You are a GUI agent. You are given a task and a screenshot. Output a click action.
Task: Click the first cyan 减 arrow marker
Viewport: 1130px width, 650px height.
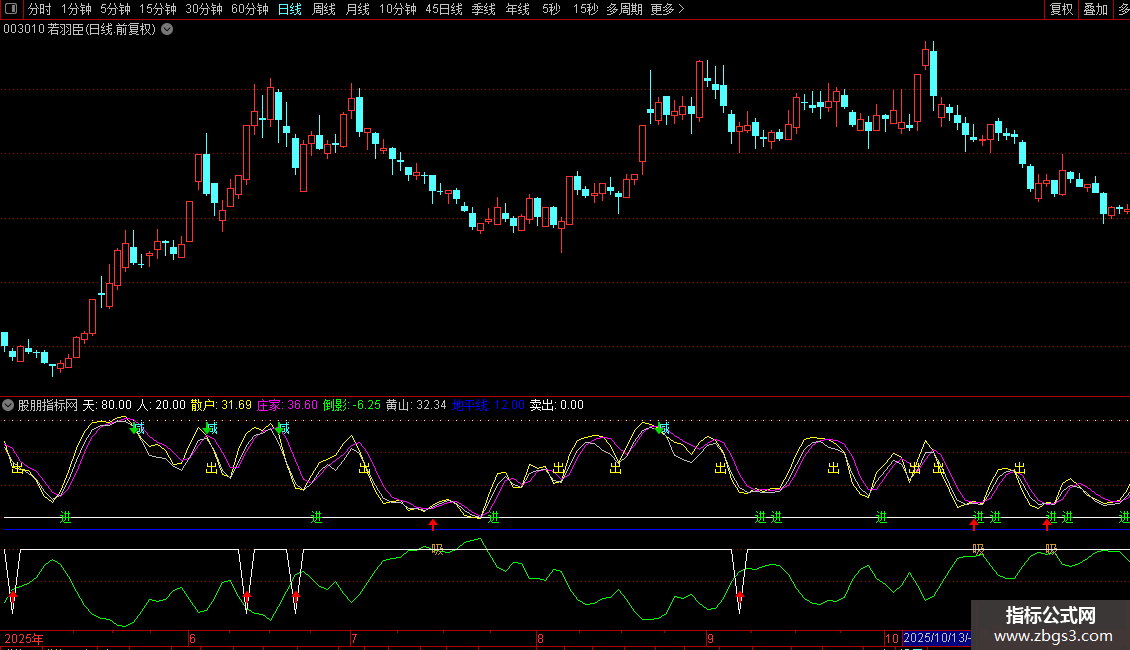(137, 428)
